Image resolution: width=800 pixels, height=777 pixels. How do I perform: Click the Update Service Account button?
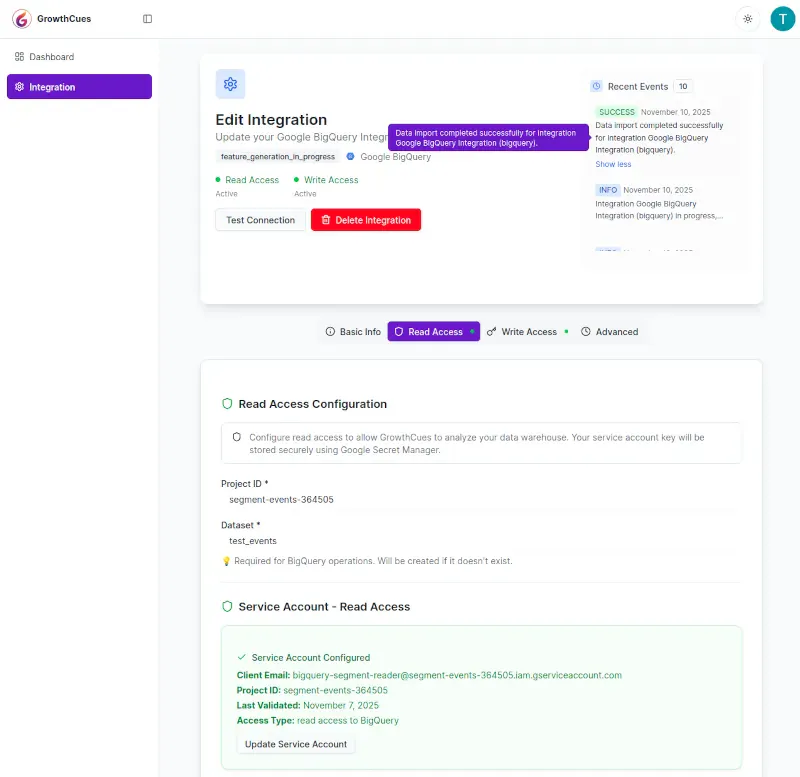coord(296,744)
